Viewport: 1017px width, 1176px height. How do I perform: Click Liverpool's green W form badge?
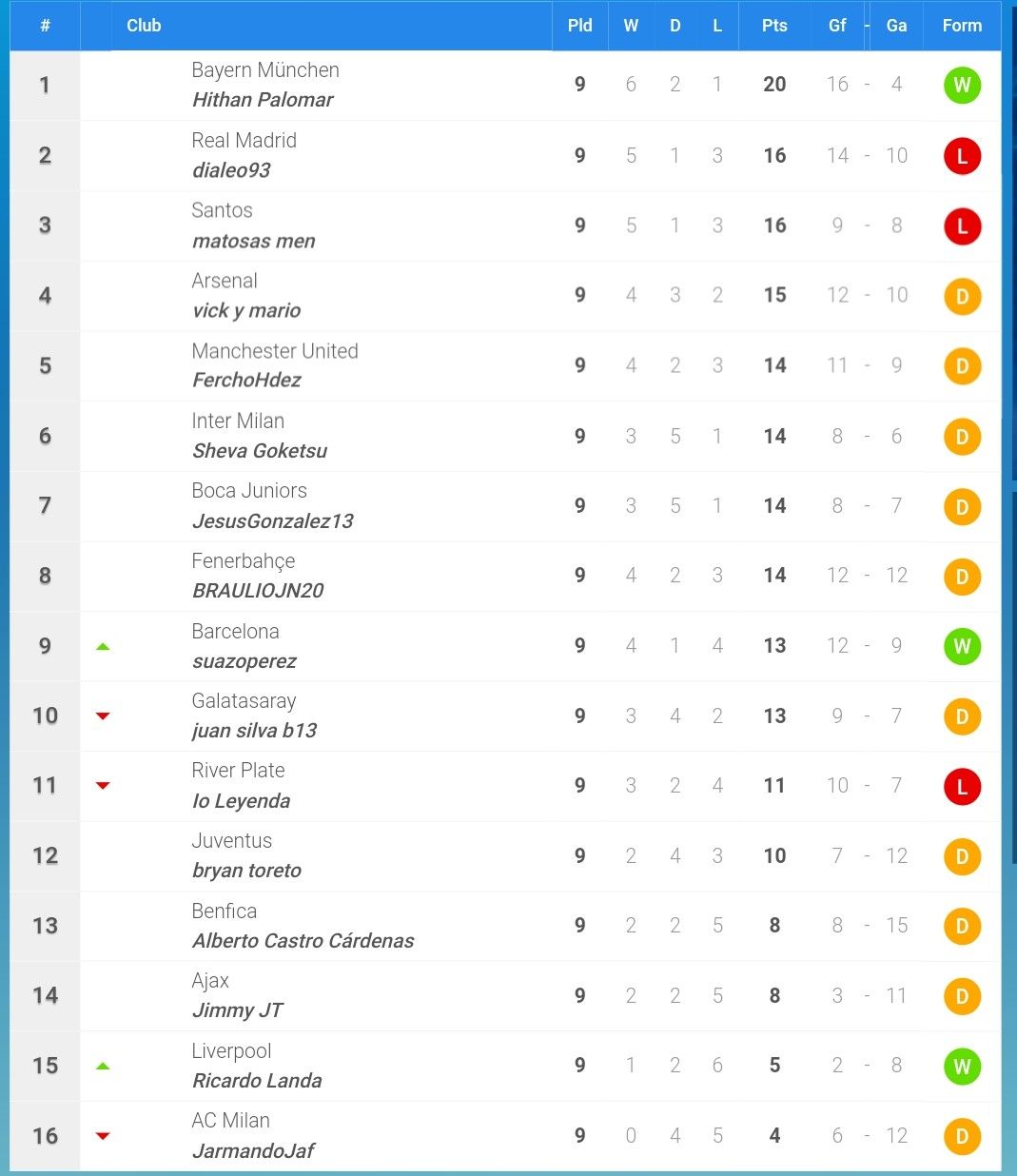point(962,1067)
